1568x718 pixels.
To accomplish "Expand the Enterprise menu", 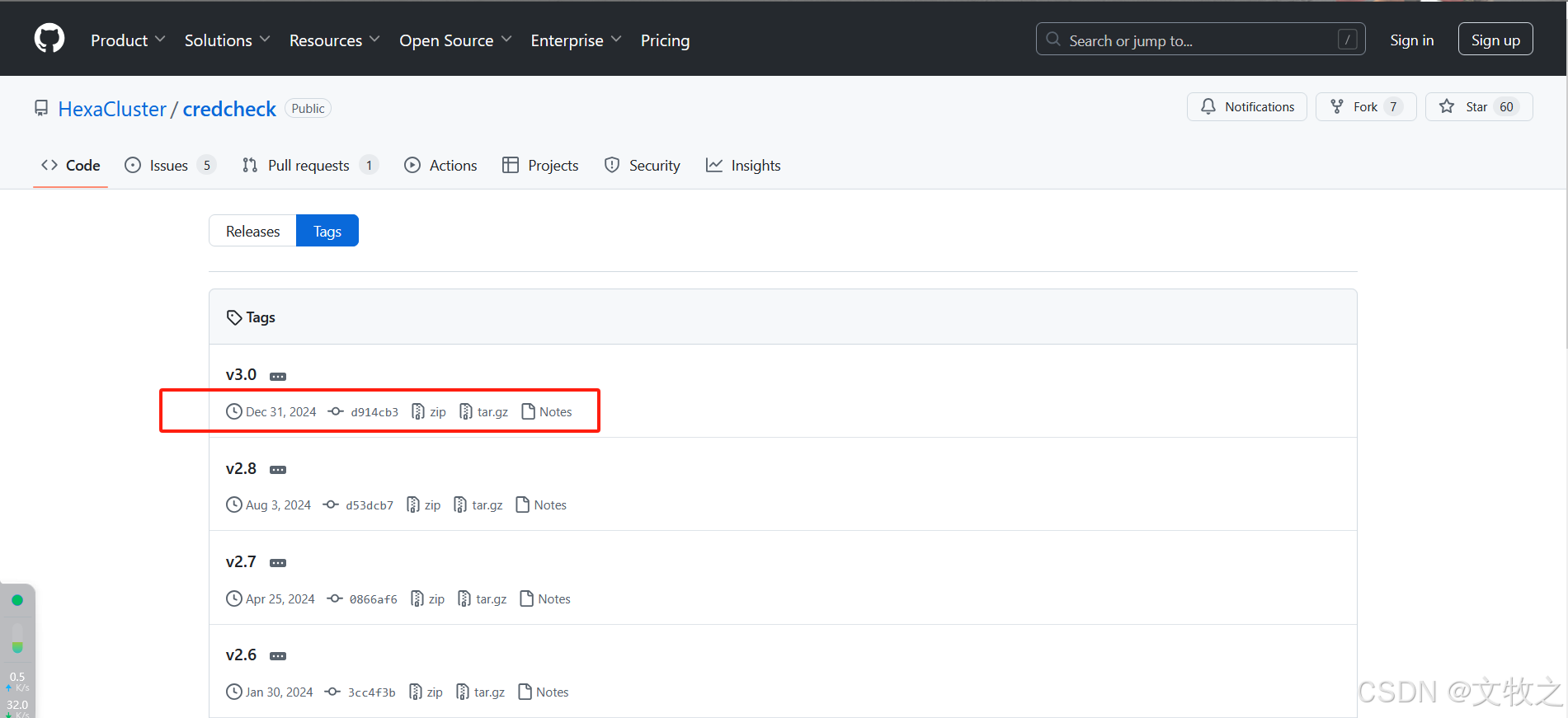I will [576, 40].
